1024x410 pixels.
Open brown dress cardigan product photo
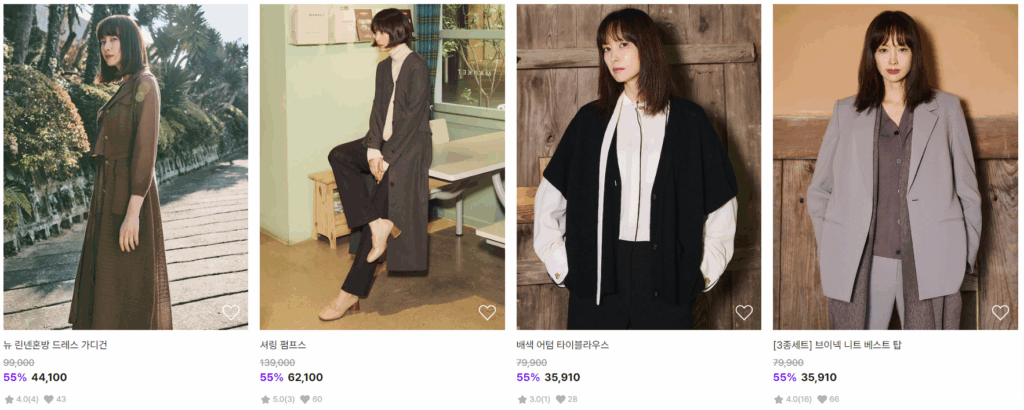pyautogui.click(x=125, y=166)
